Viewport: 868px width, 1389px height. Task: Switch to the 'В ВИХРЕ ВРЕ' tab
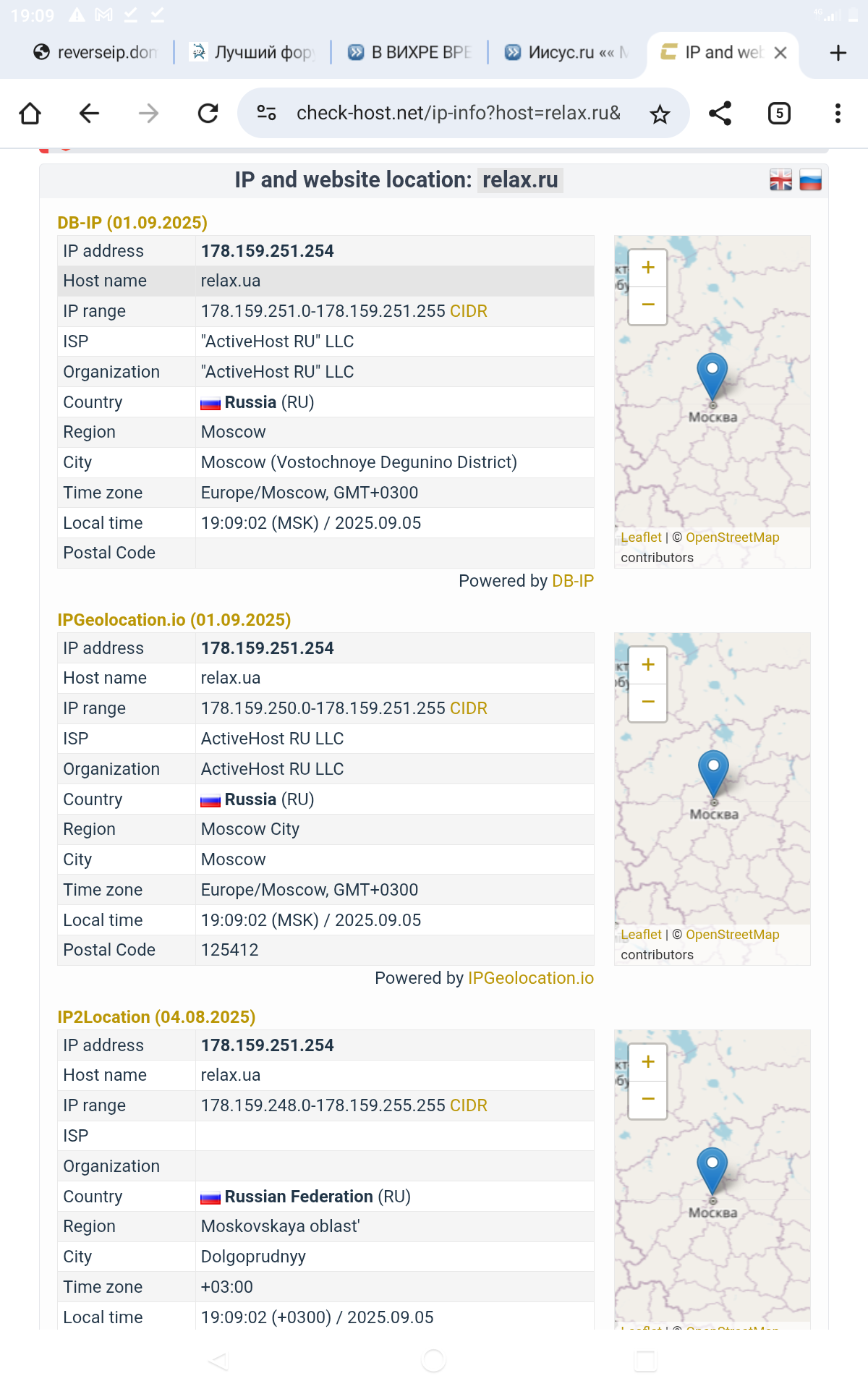(409, 53)
